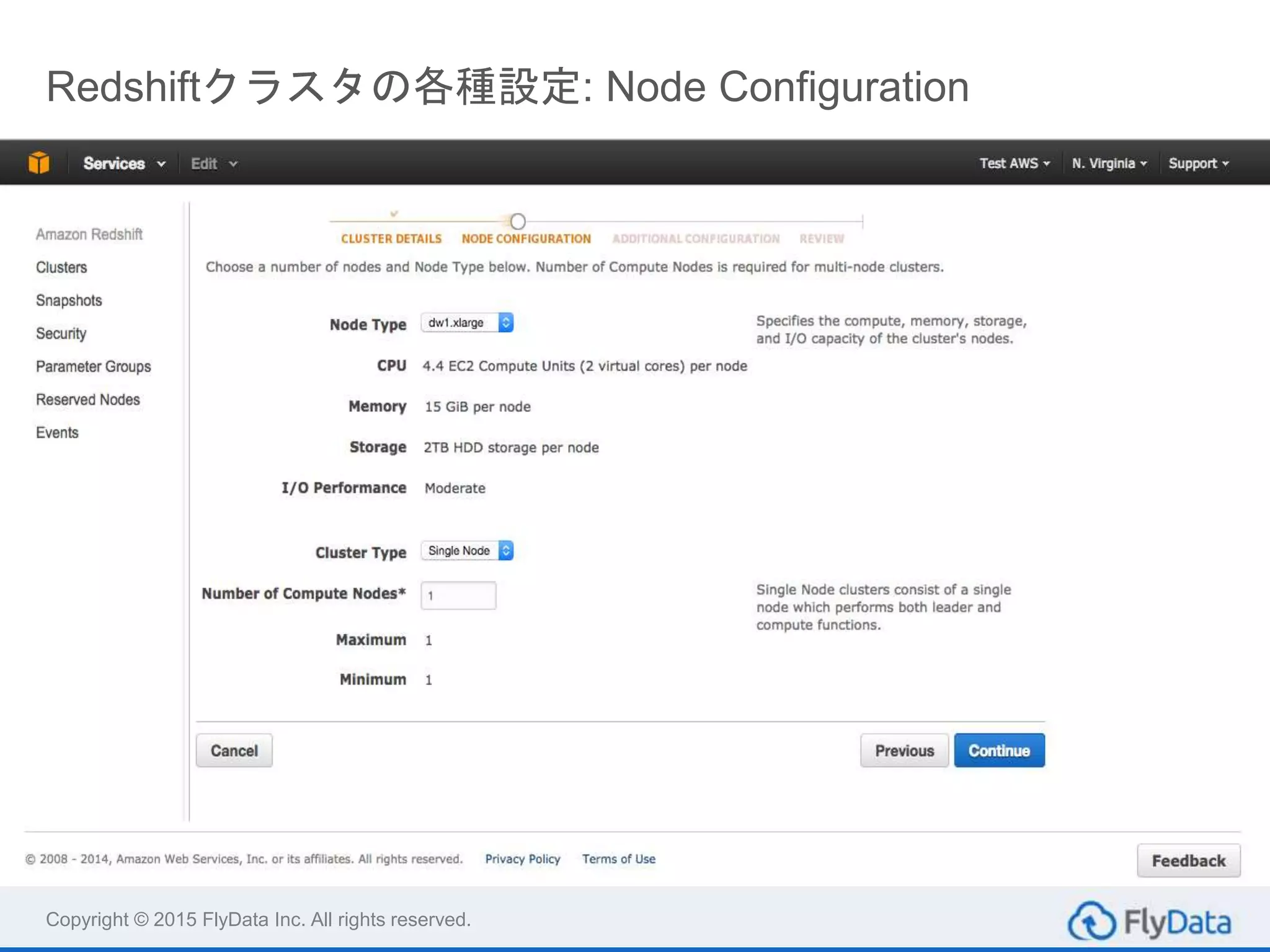Go back with the Previous button
Screen dimensions: 1270x952
pyautogui.click(x=904, y=751)
